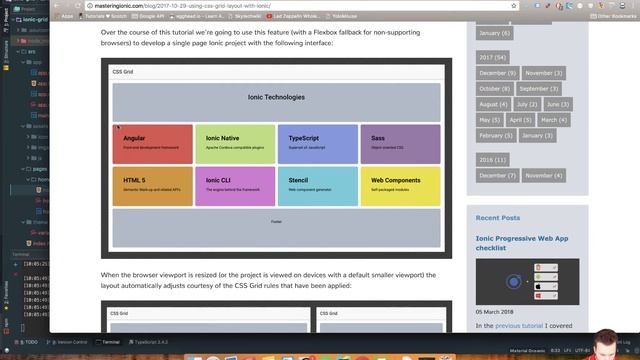The height and width of the screenshot is (360, 640).
Task: Collapse the app folder in tree
Action: click(23, 62)
